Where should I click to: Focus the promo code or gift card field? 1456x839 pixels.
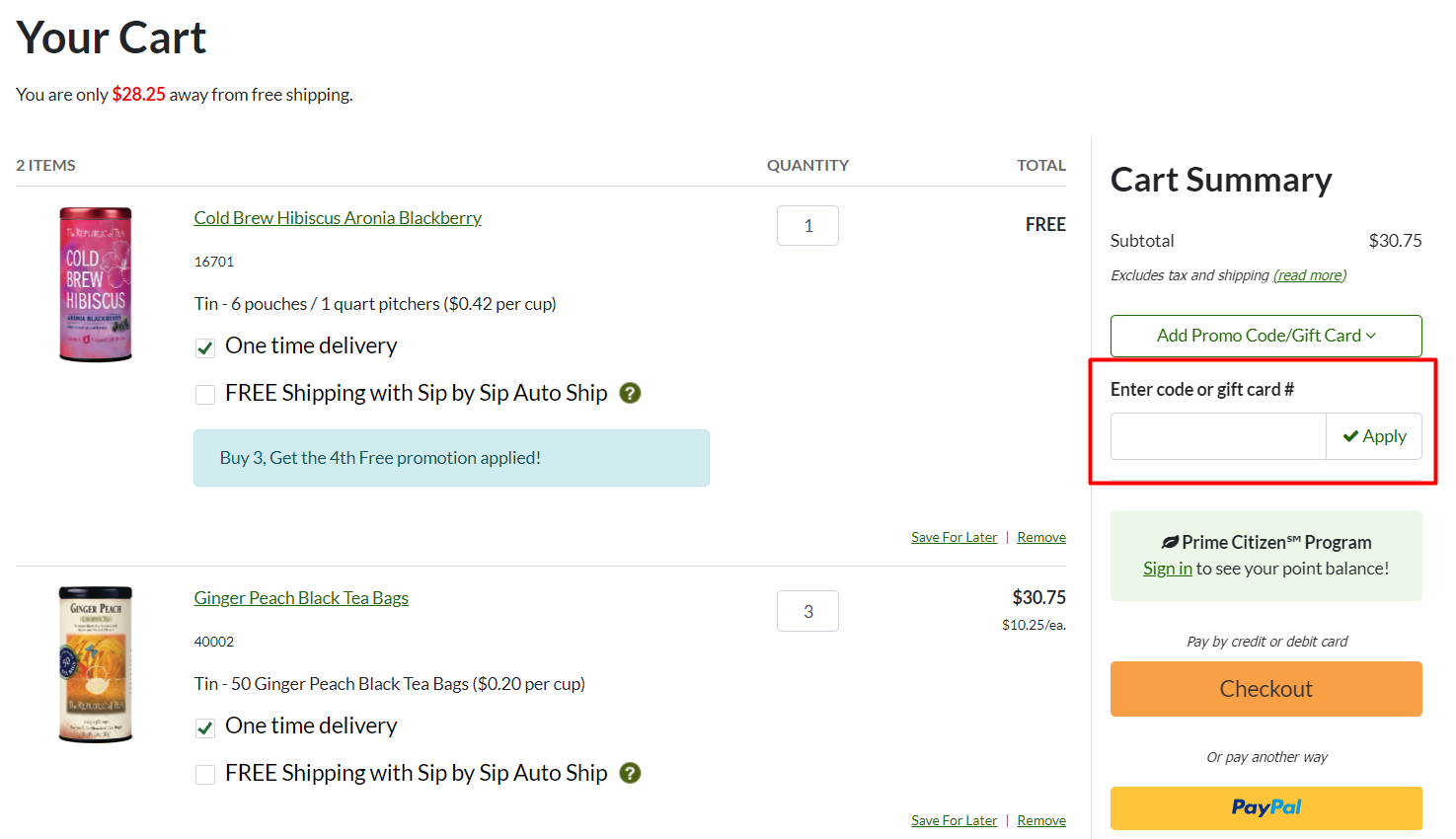pos(1218,436)
